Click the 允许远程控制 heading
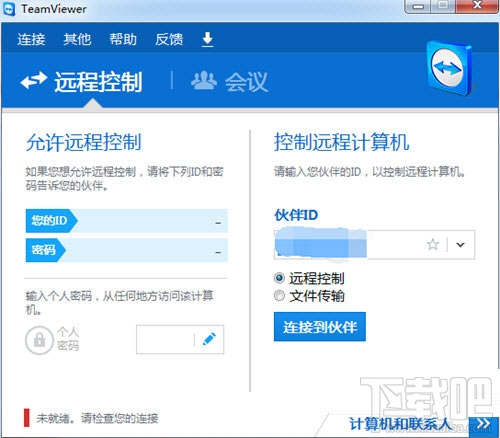This screenshot has height=438, width=500. [x=84, y=142]
